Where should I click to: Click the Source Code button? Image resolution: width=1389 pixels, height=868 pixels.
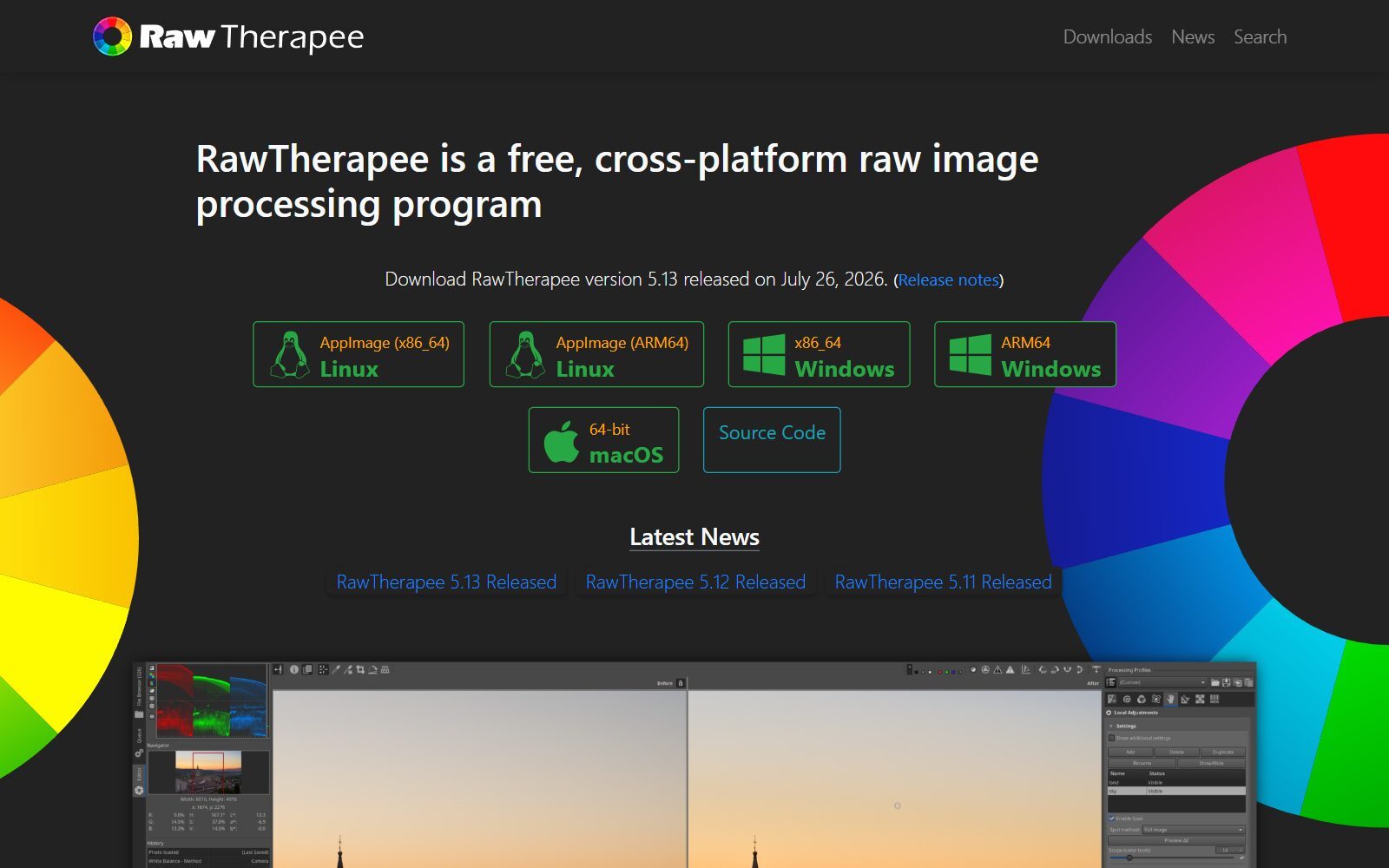click(772, 440)
